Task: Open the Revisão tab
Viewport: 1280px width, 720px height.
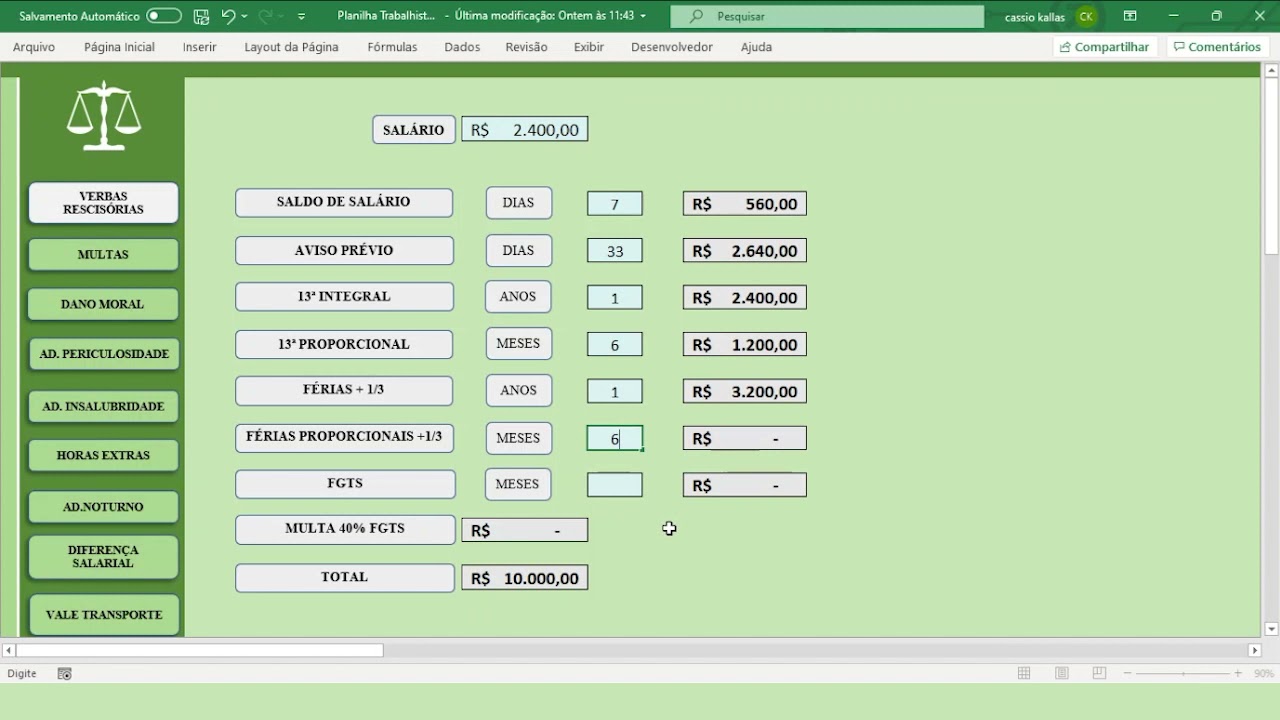Action: click(526, 47)
